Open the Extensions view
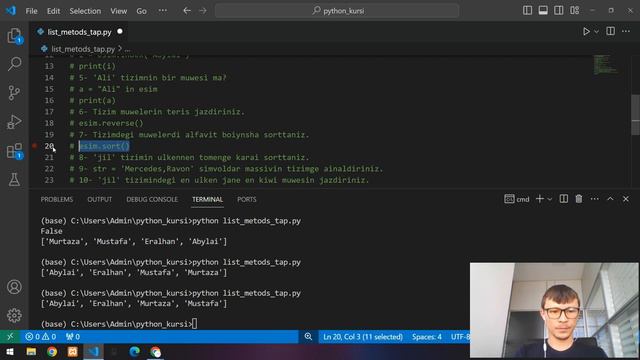Image resolution: width=640 pixels, height=360 pixels. tap(14, 151)
